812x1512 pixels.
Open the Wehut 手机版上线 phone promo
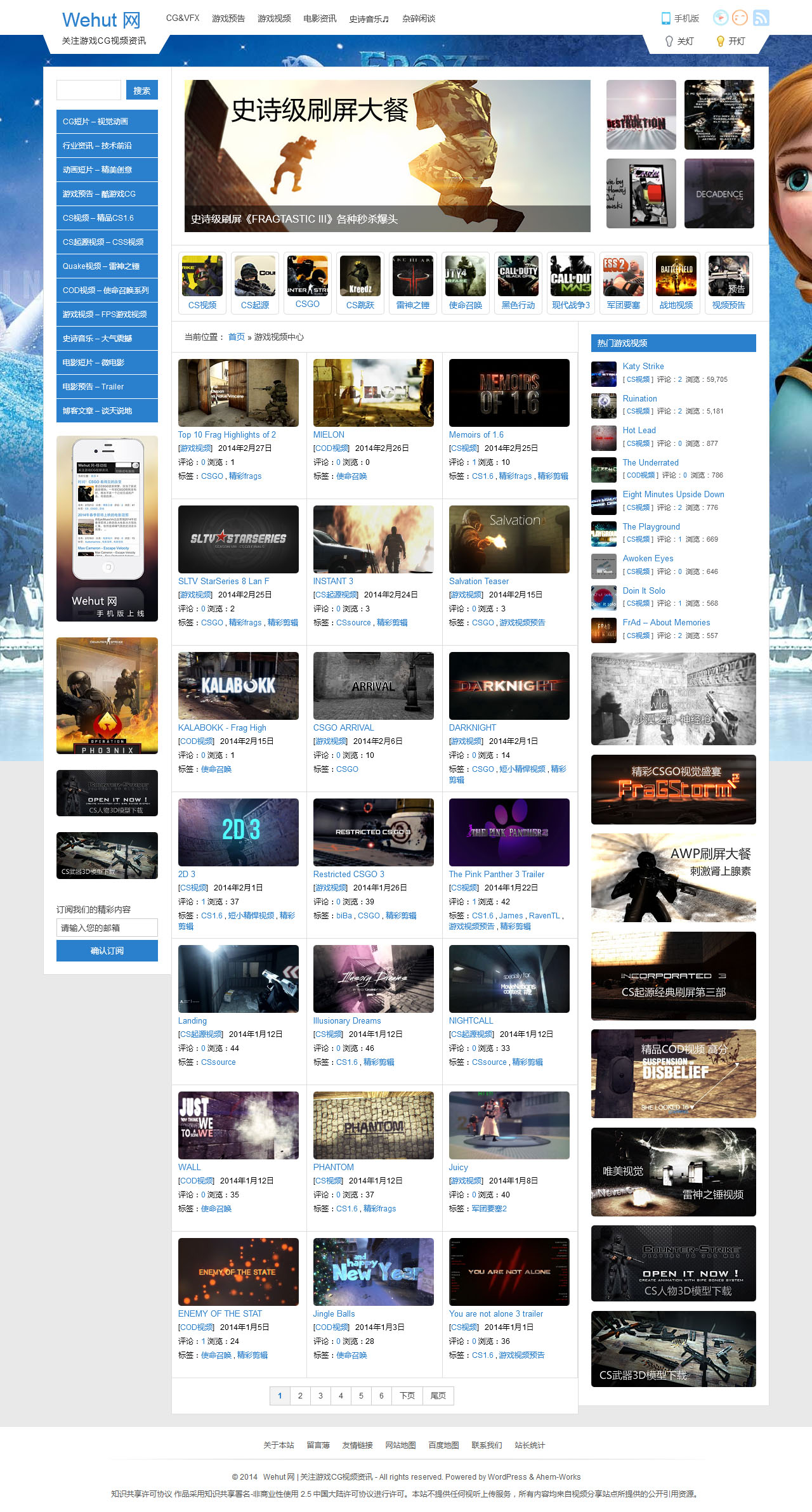pos(107,528)
